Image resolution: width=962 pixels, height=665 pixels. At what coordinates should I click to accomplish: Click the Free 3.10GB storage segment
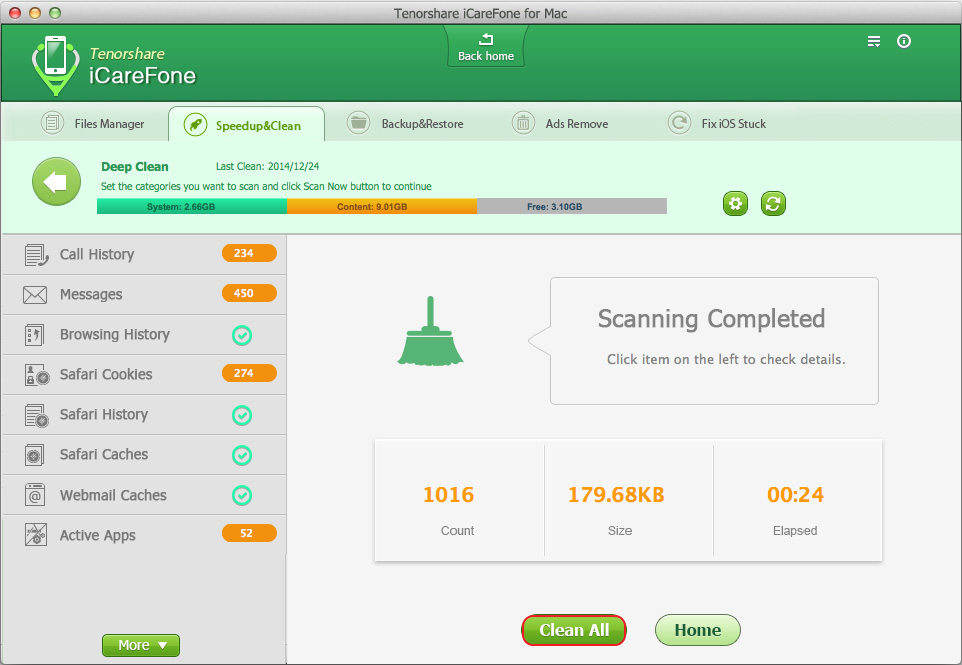coord(572,207)
